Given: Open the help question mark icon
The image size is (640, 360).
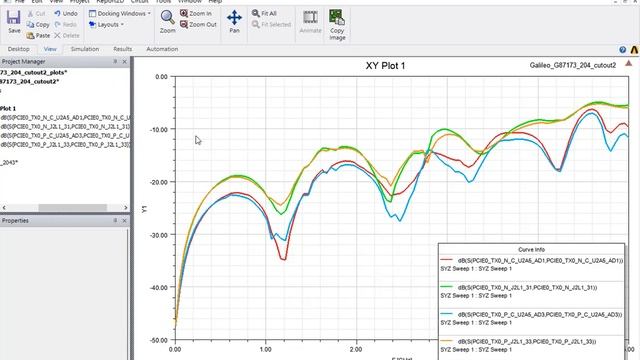Looking at the screenshot, I should [622, 50].
